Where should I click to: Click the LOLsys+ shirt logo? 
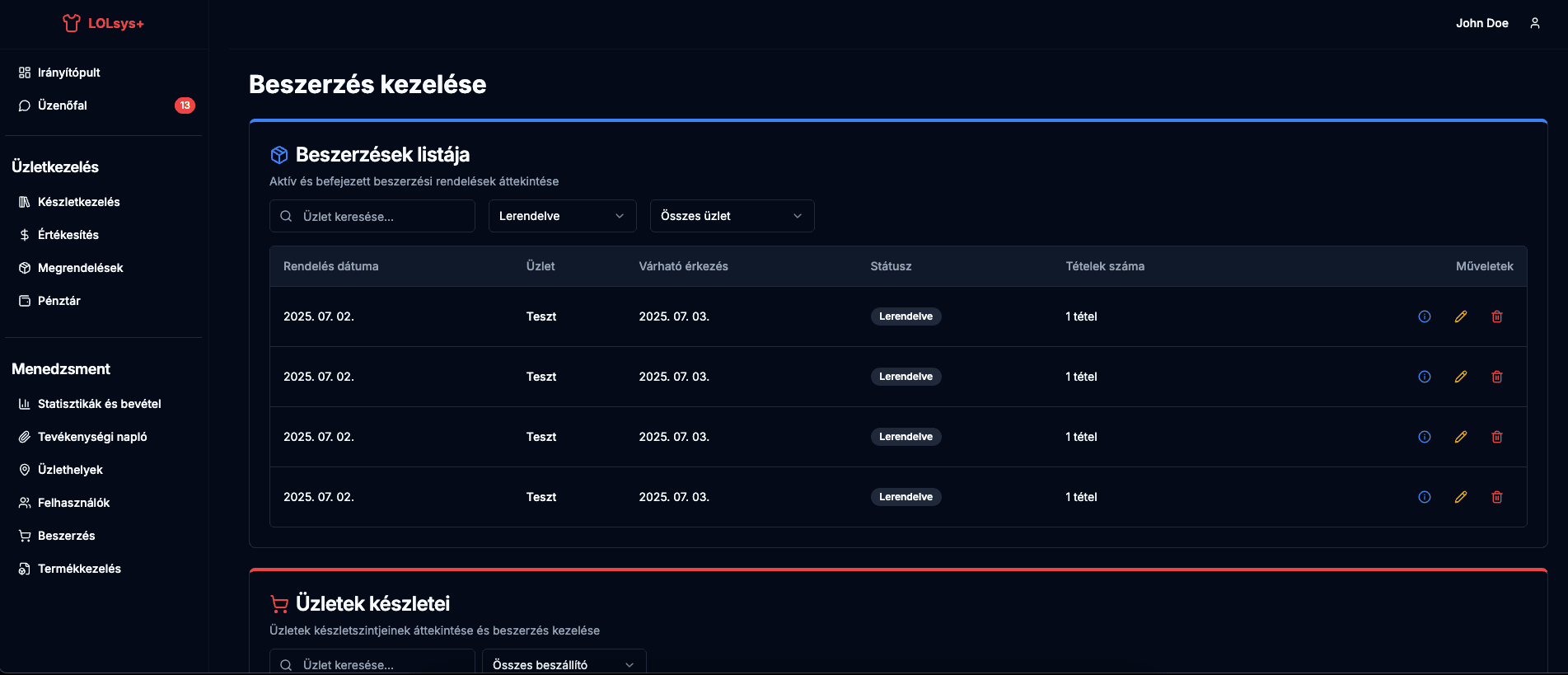tap(72, 23)
